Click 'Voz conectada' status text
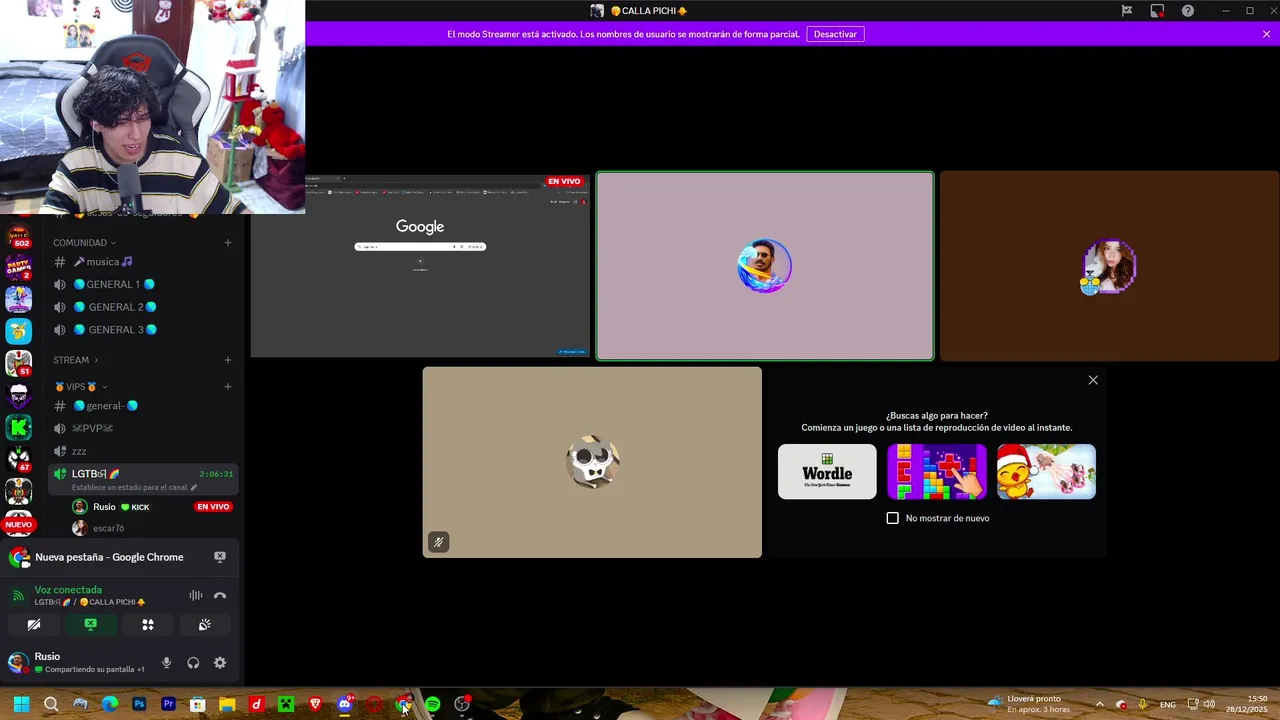Screen dimensions: 1280x720 68,590
